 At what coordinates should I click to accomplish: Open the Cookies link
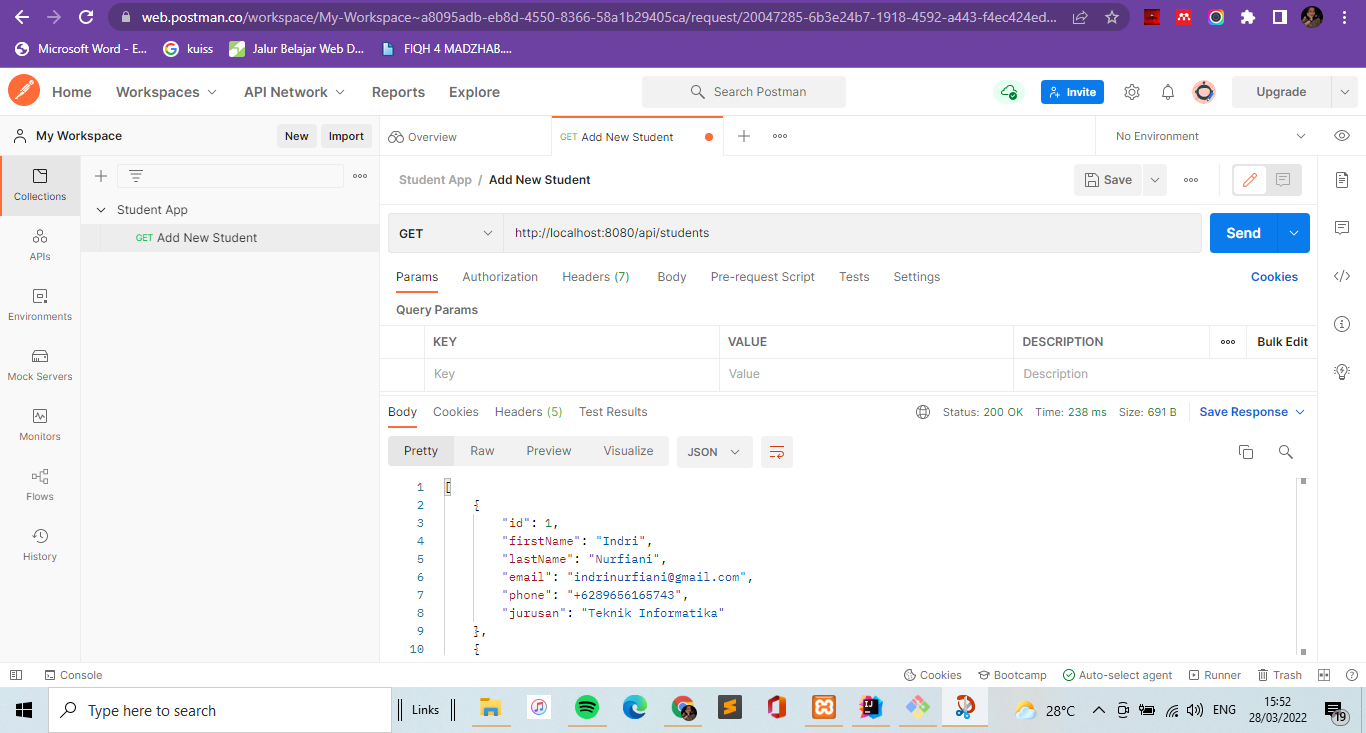pos(1274,277)
